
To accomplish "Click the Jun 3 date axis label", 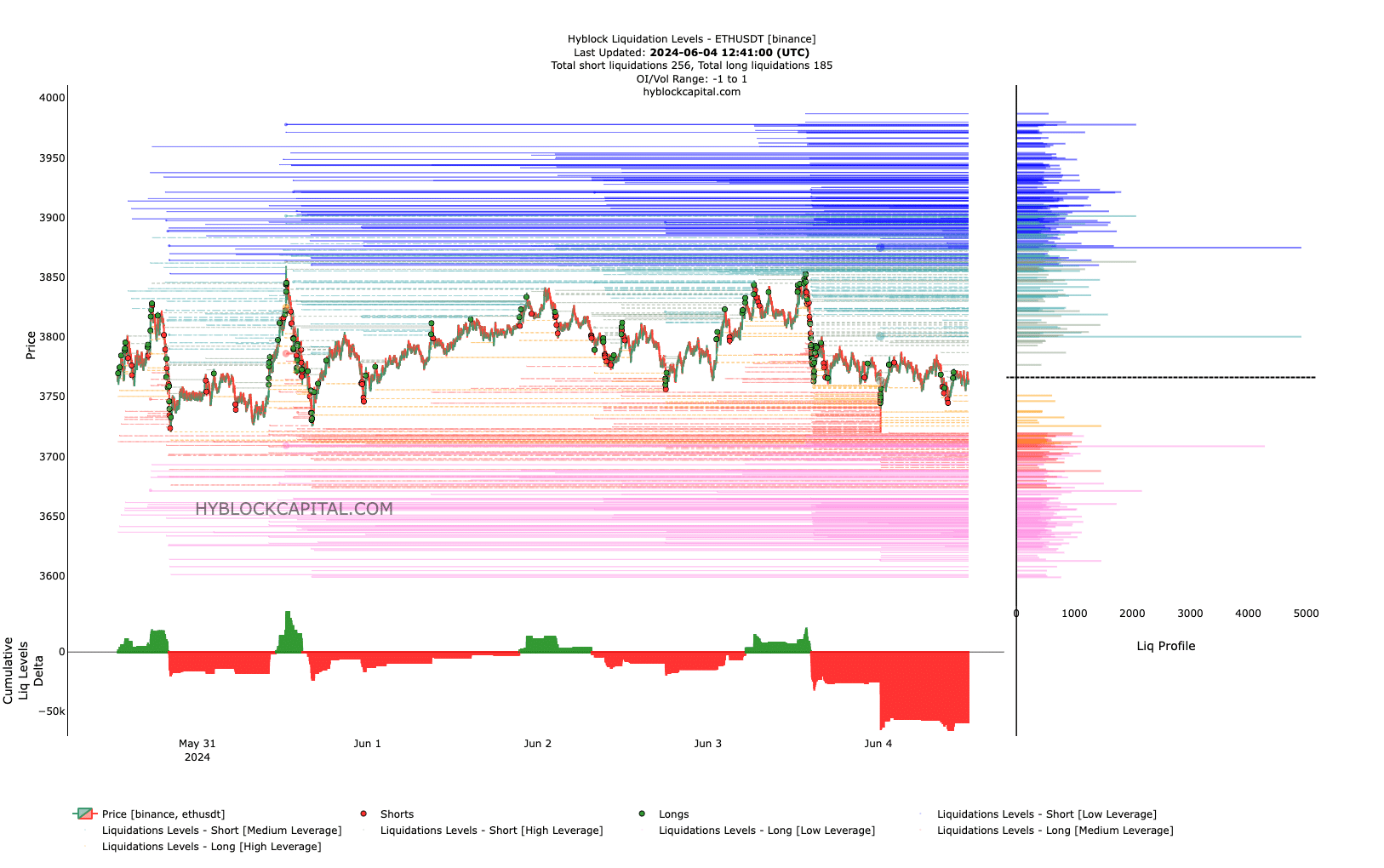I will click(707, 744).
